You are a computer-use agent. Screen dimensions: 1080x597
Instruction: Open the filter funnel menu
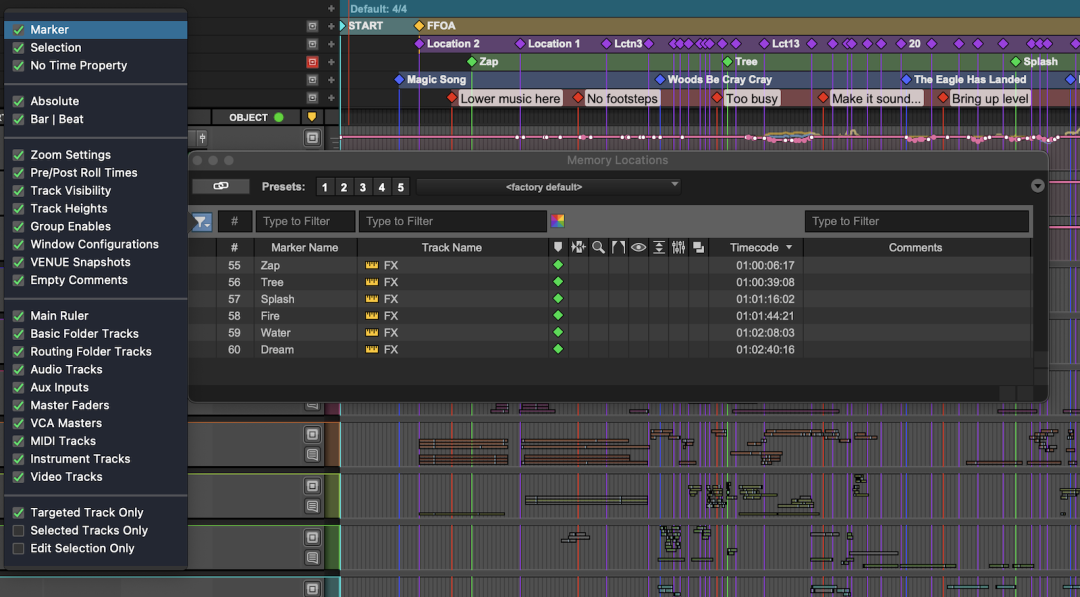pos(201,222)
